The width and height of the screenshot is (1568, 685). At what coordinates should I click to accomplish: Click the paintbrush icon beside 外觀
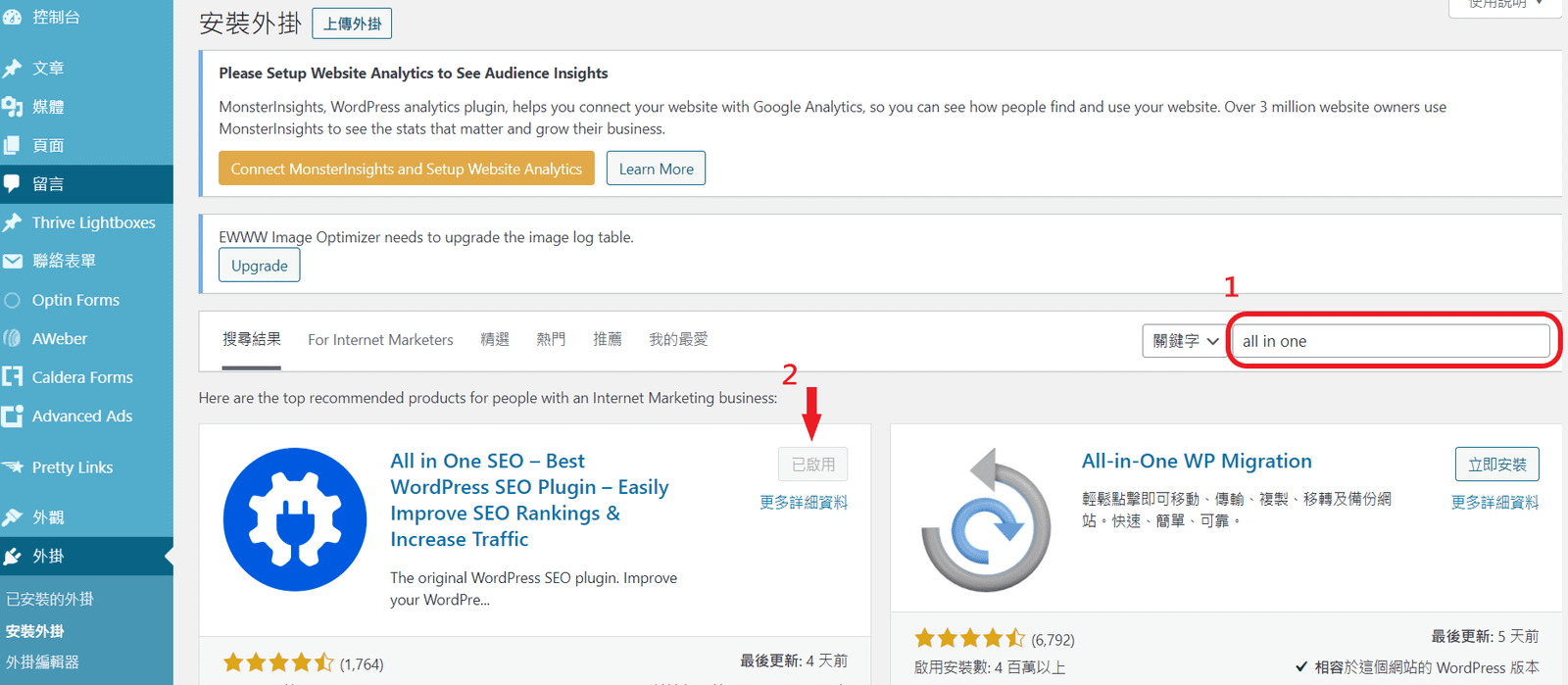(x=12, y=516)
